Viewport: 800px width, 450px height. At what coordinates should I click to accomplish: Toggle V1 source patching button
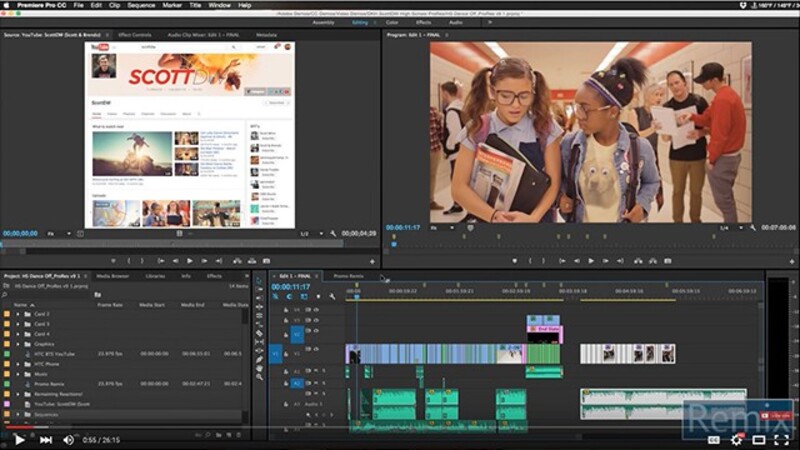pyautogui.click(x=276, y=353)
